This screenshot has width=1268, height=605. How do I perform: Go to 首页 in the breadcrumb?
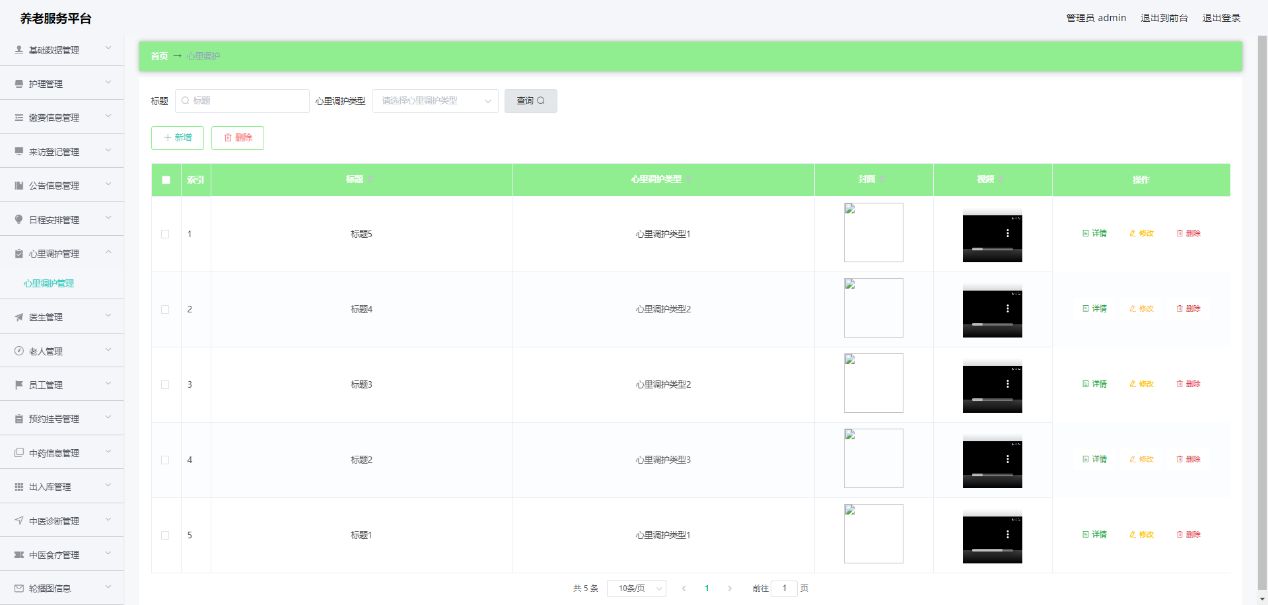tap(159, 56)
